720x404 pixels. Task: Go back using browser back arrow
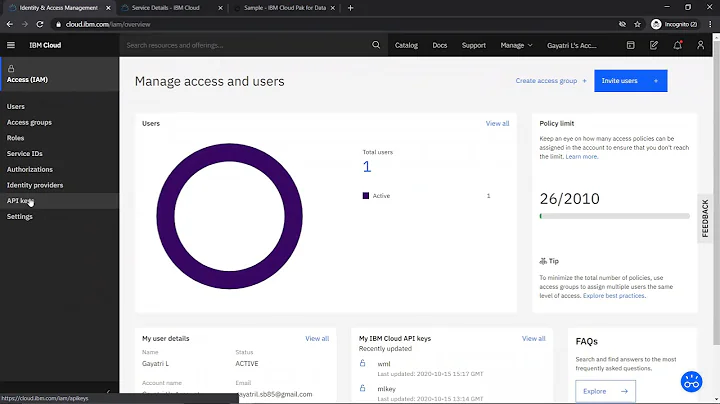coord(10,24)
